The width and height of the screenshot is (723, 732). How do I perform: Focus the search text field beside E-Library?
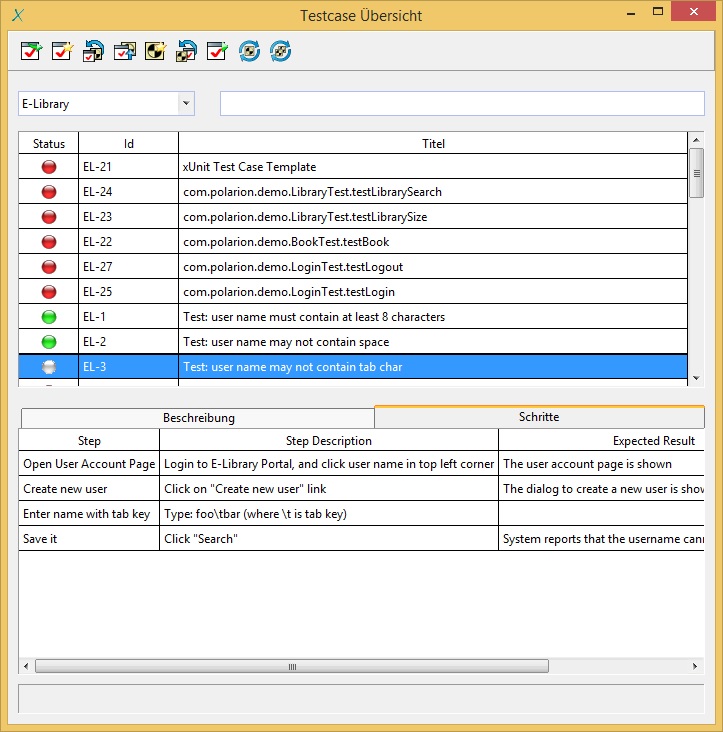click(x=462, y=104)
